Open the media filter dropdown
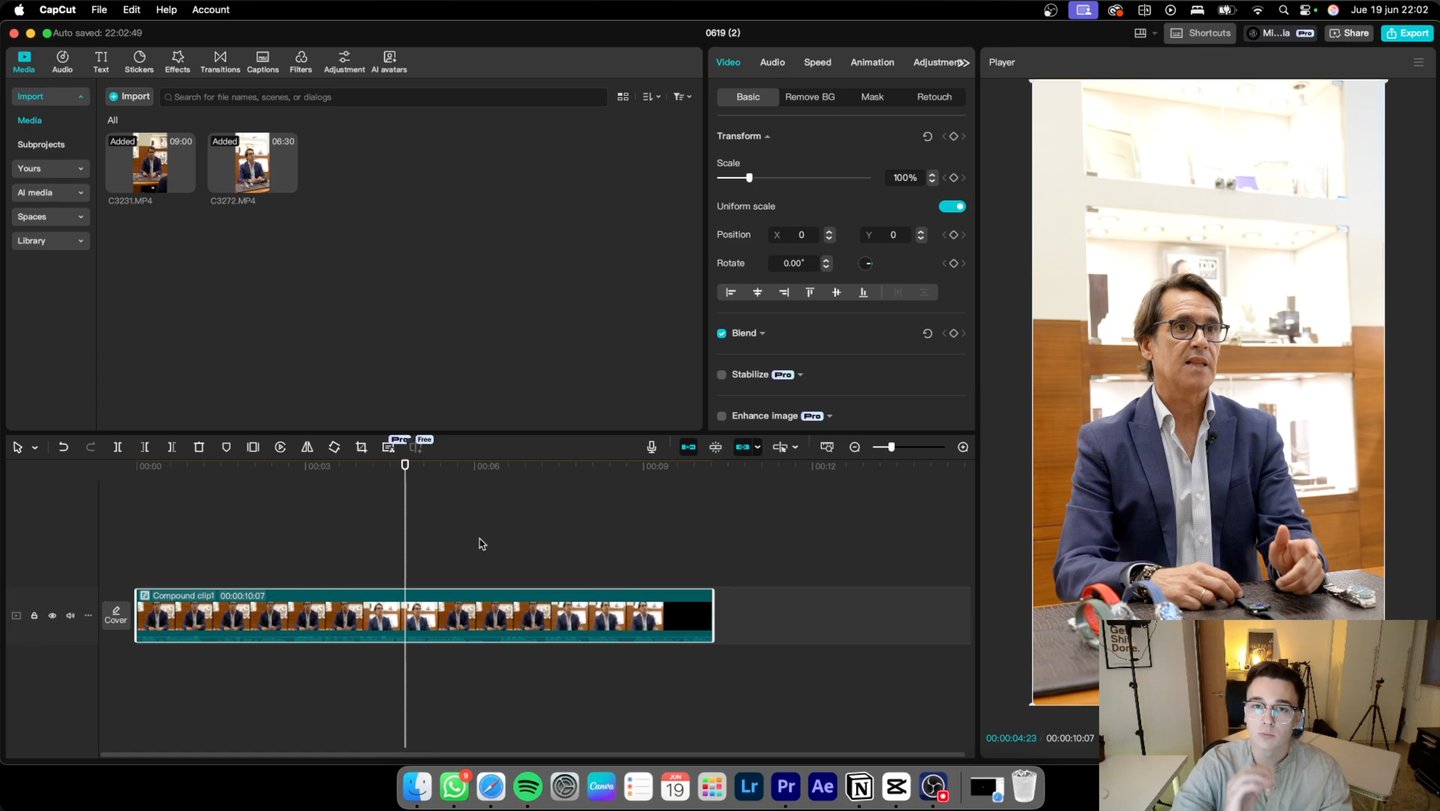Viewport: 1440px width, 811px height. [x=682, y=97]
